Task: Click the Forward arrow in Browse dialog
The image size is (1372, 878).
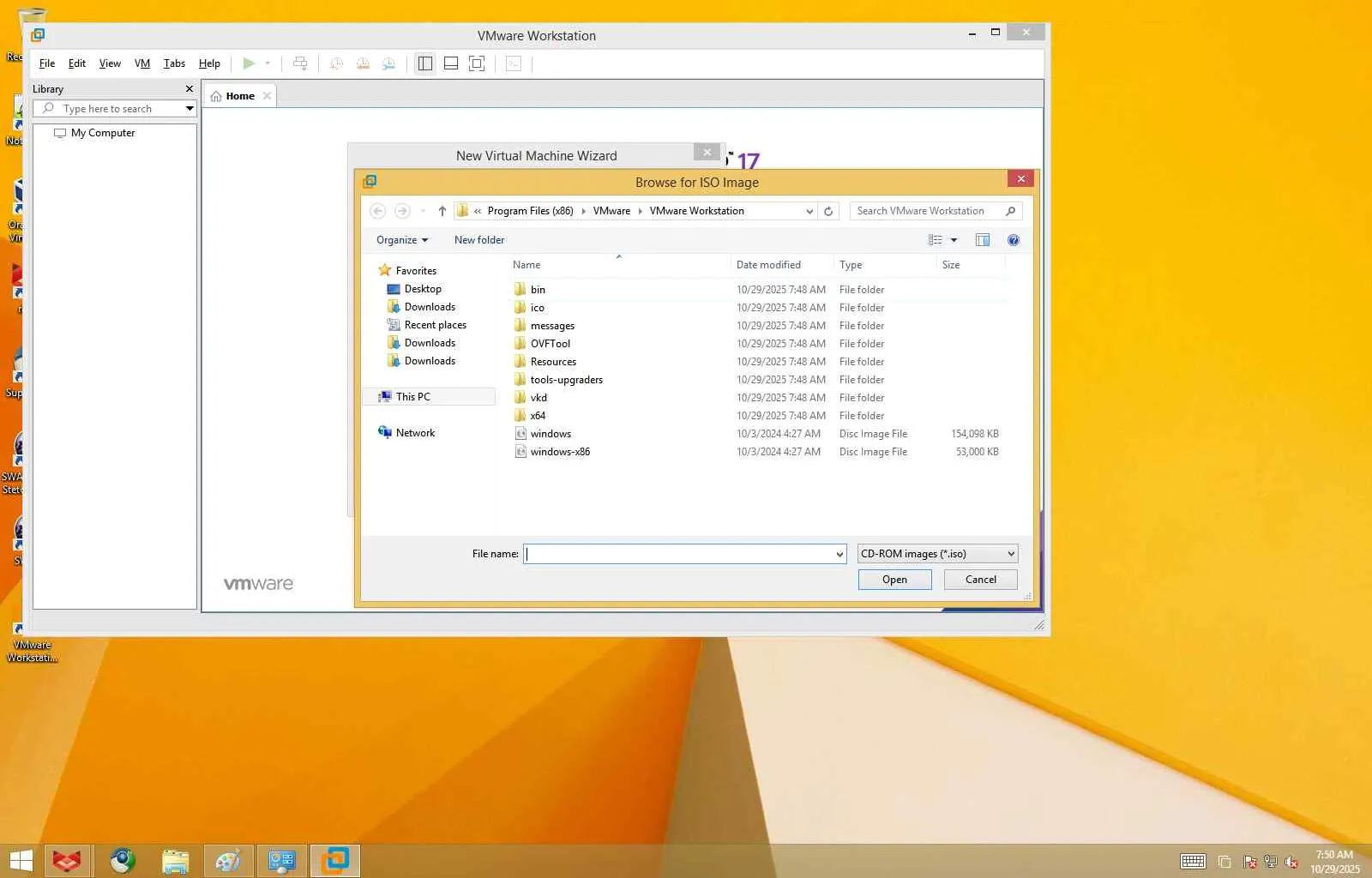Action: [x=402, y=211]
